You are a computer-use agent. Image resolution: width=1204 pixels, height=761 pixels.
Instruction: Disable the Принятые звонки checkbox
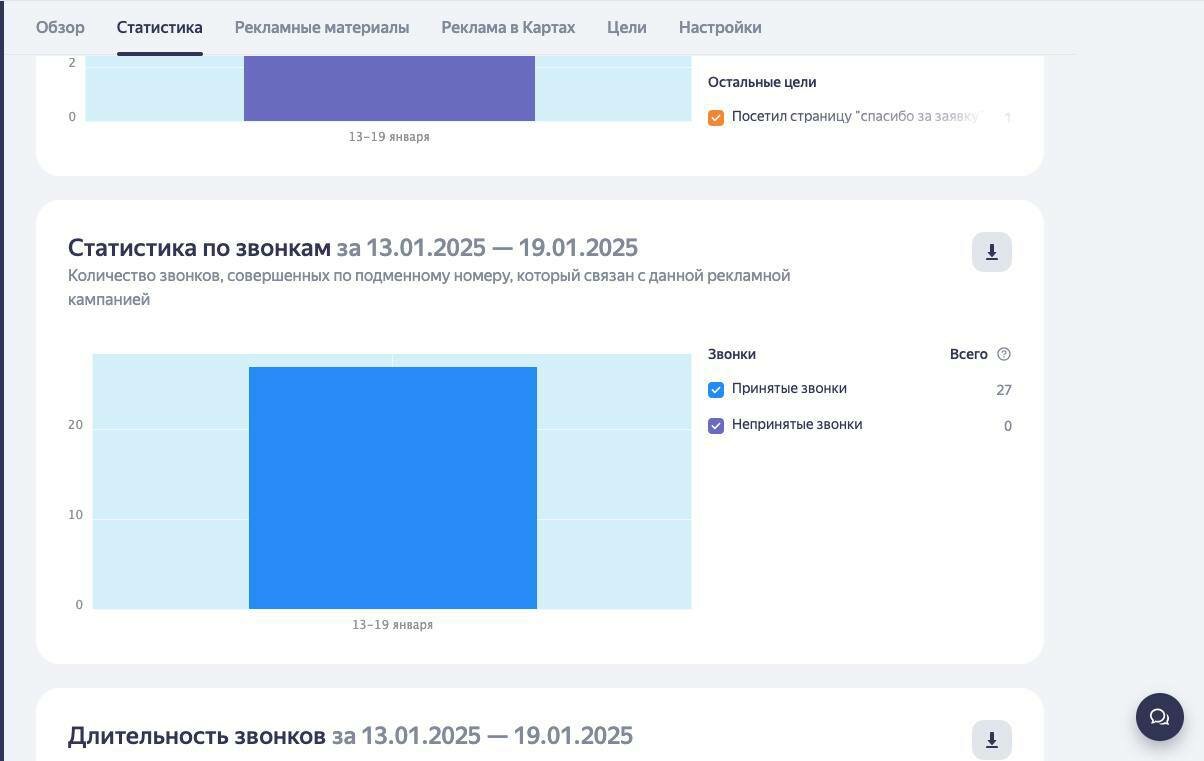716,389
